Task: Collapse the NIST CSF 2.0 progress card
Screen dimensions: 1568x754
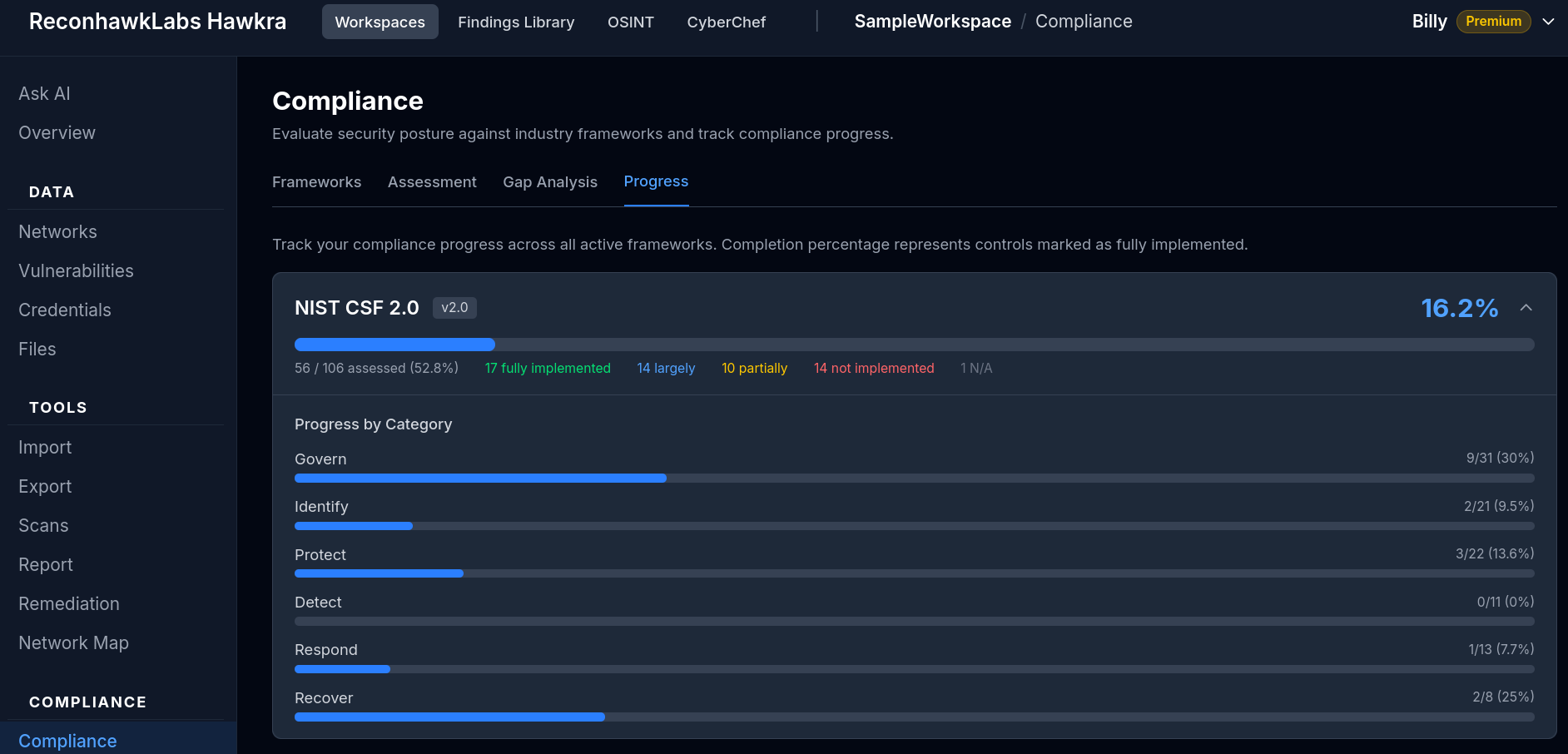Action: 1526,307
